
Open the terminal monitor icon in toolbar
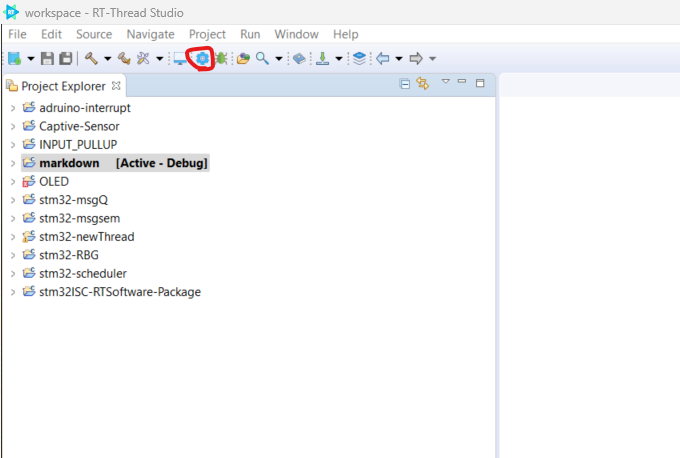181,59
